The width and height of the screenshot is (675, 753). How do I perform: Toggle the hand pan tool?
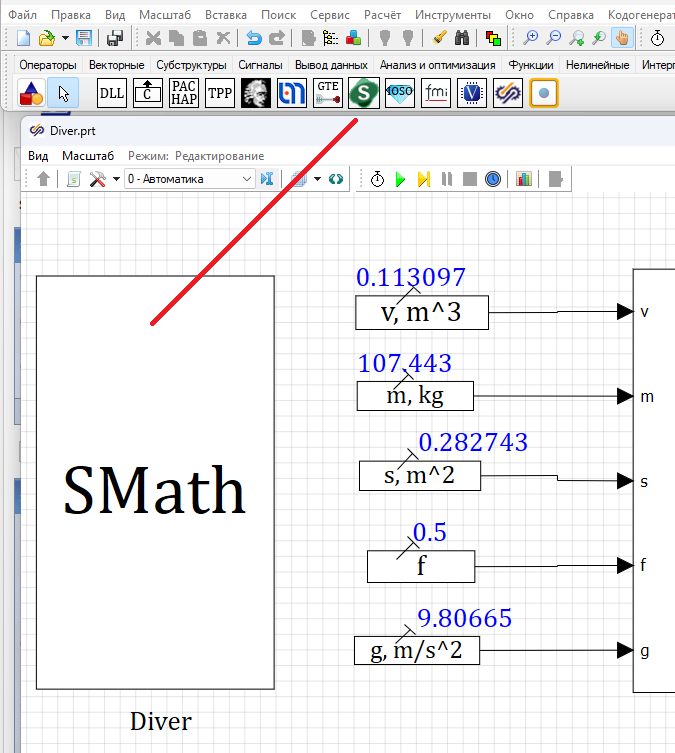pyautogui.click(x=622, y=38)
